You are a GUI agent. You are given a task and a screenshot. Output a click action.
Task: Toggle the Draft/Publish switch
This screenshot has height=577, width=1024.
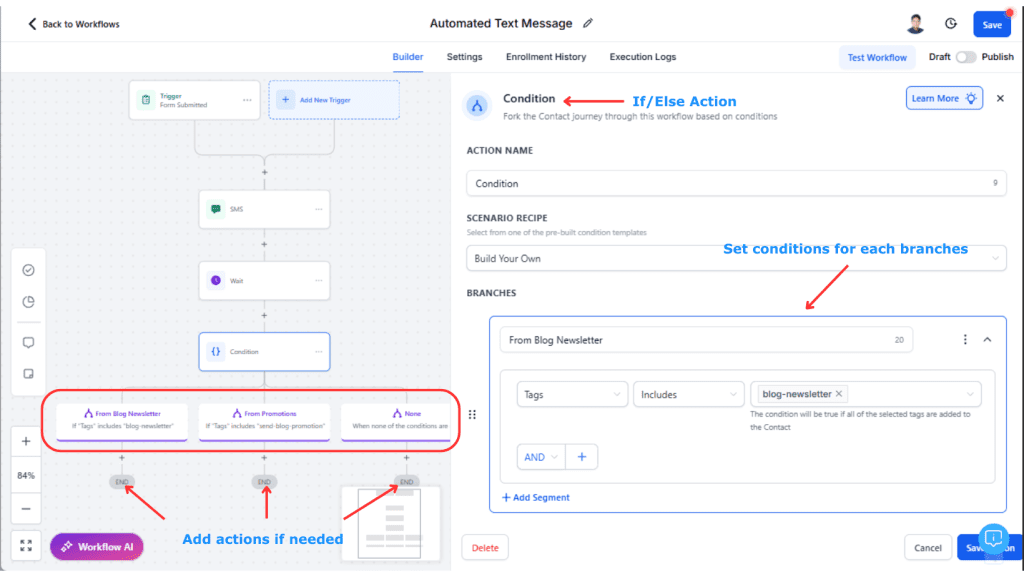click(965, 57)
